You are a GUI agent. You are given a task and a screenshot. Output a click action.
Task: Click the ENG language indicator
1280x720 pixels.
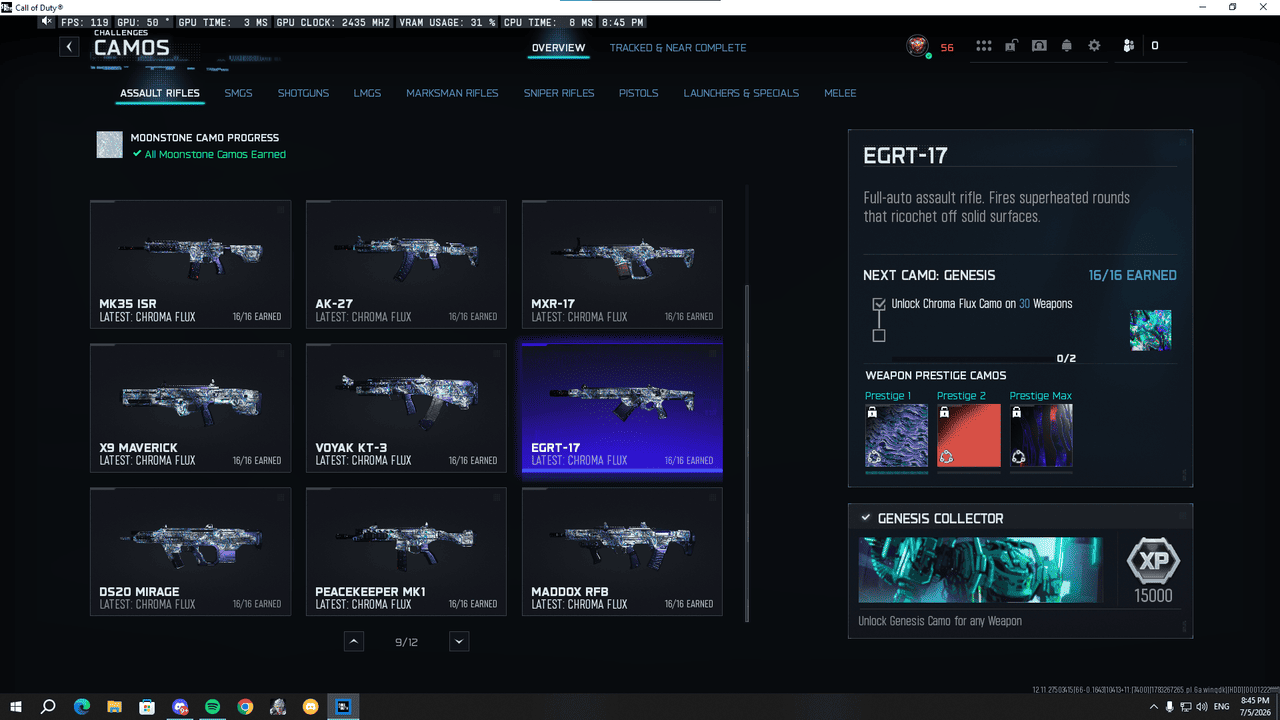point(1221,707)
